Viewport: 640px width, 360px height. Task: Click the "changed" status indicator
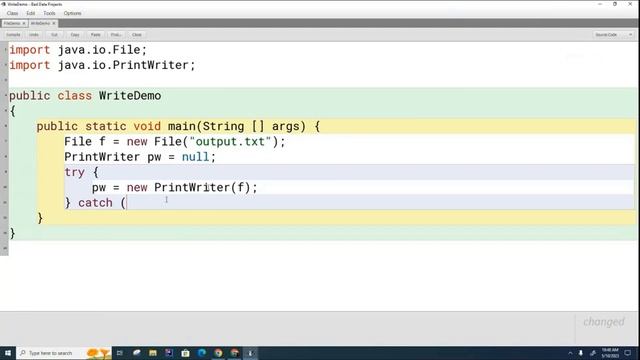604,322
